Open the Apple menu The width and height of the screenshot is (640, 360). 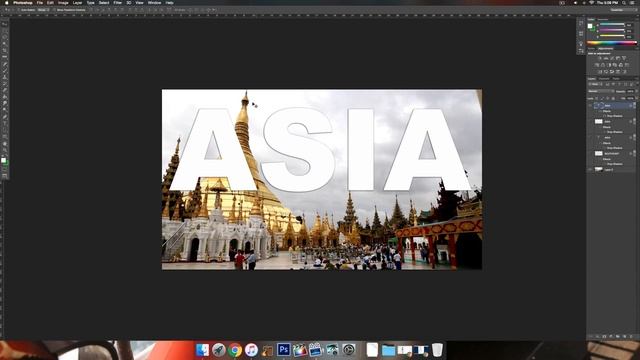tap(6, 2)
